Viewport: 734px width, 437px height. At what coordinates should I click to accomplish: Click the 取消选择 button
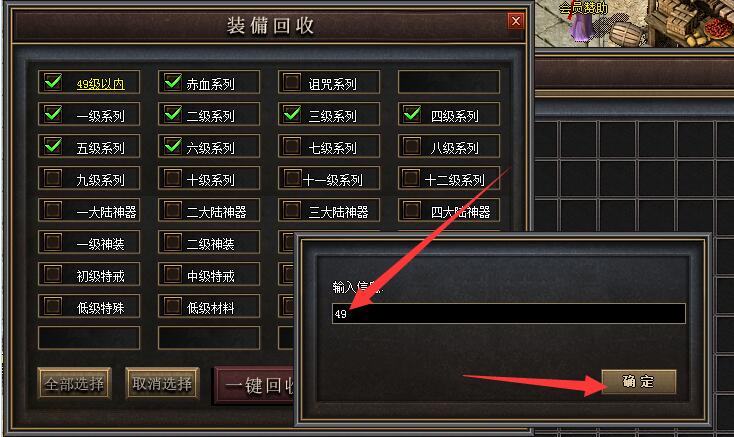click(162, 383)
